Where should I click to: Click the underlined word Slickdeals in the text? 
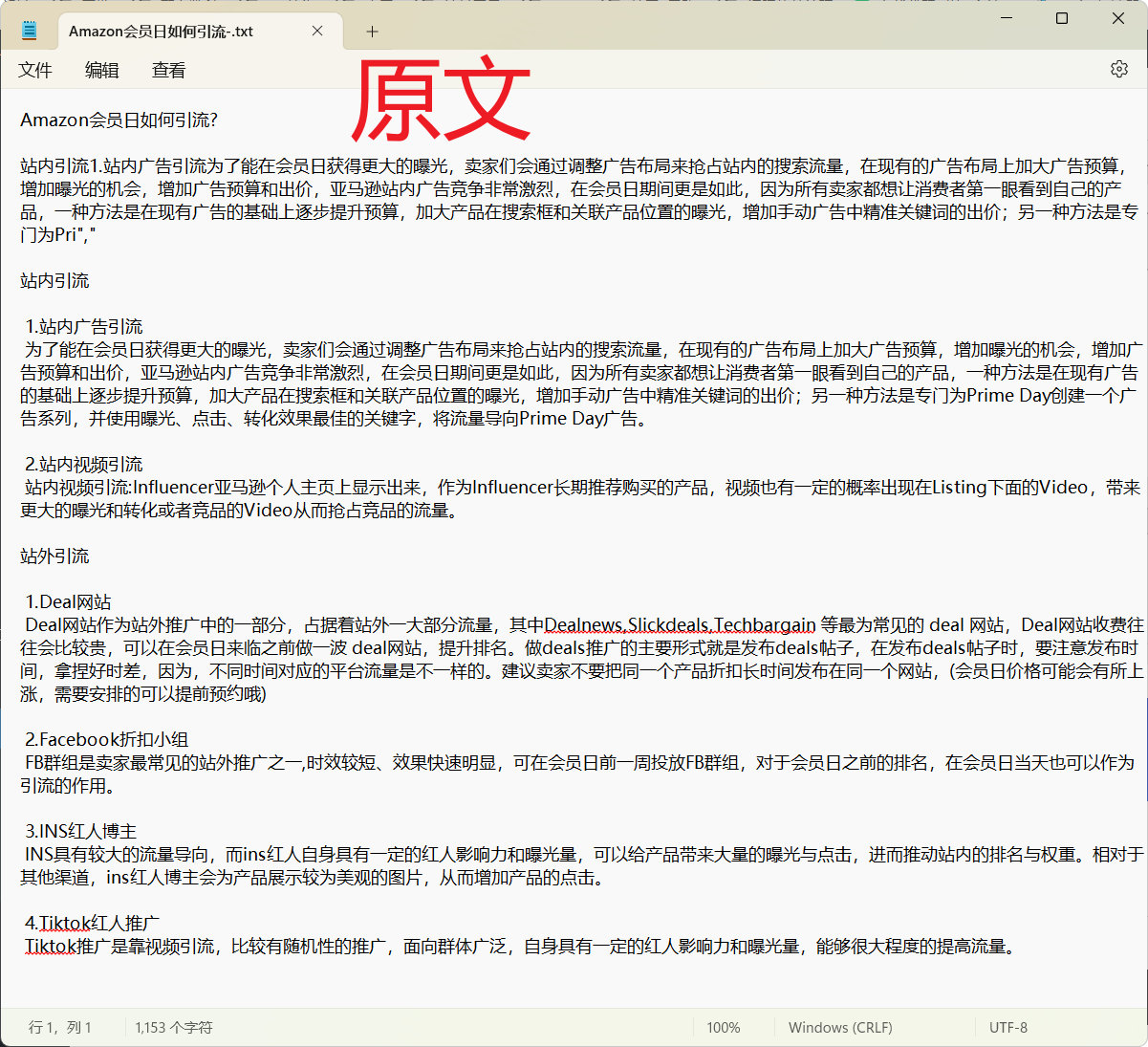[669, 624]
